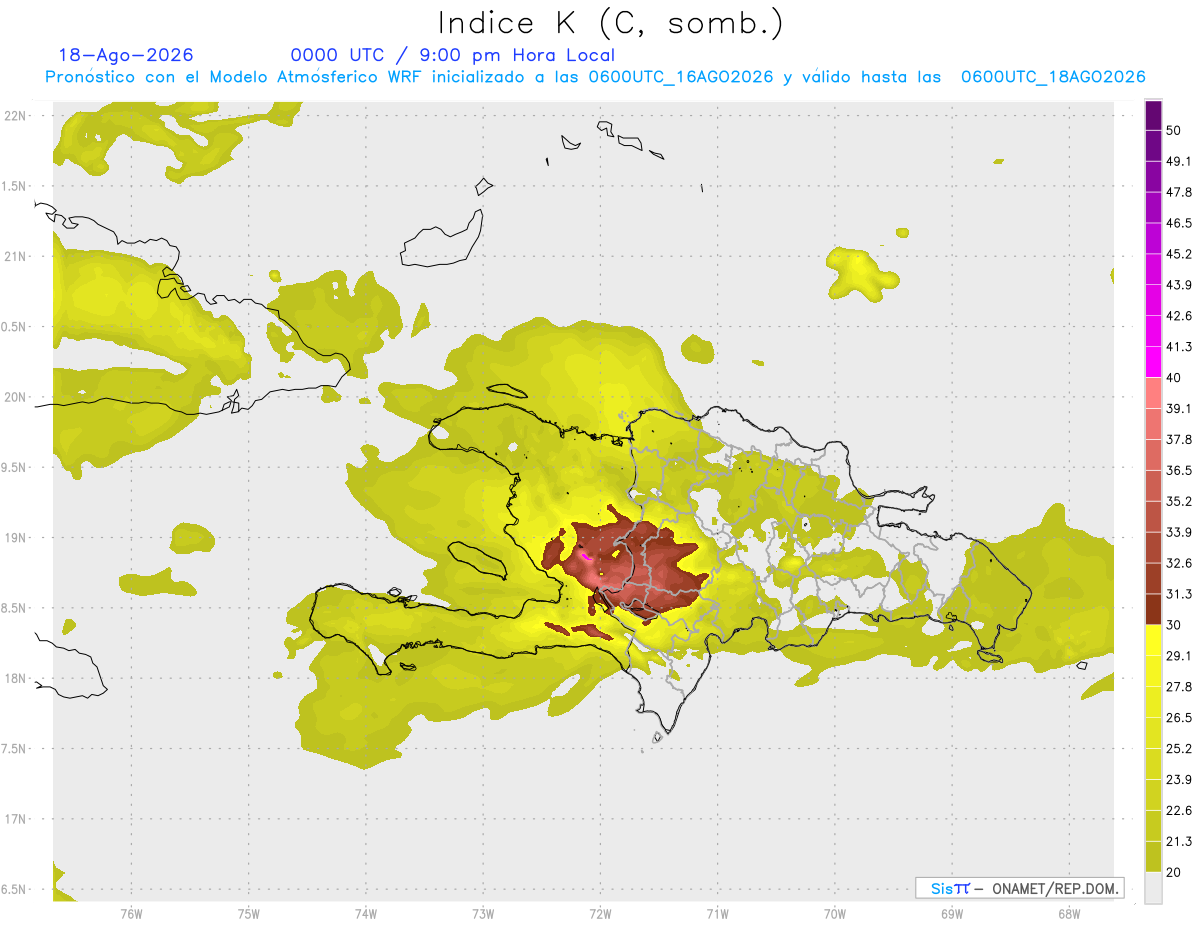1200x927 pixels.
Task: Click the '30' color scale label
Action: click(x=1174, y=625)
